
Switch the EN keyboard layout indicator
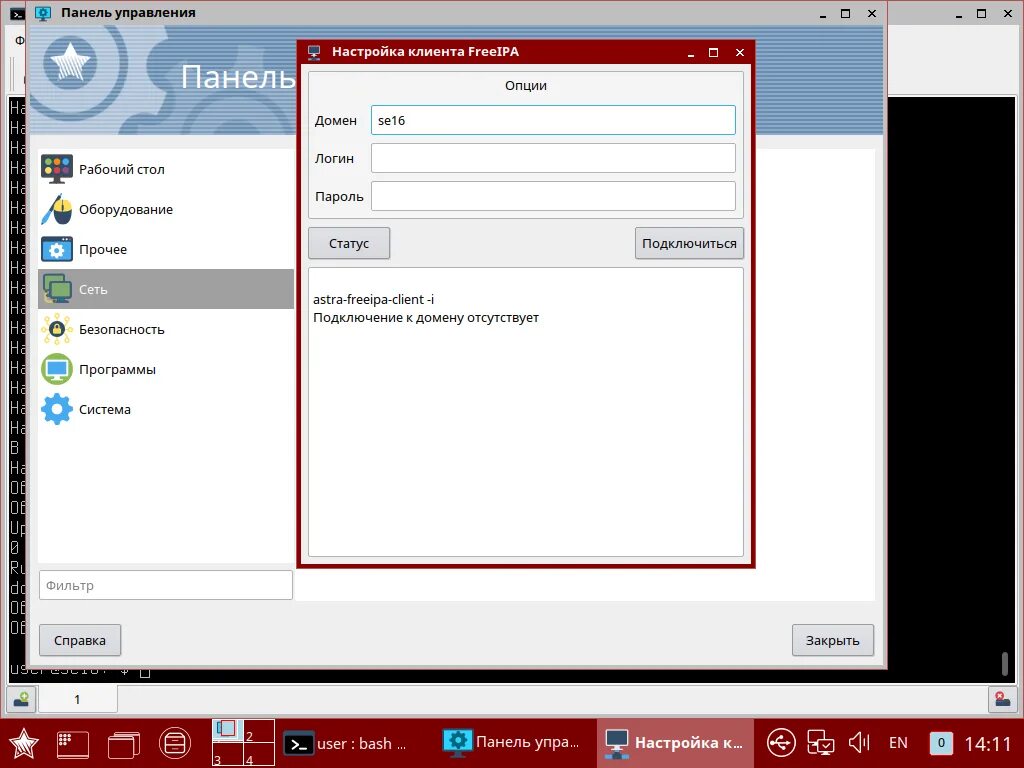pyautogui.click(x=898, y=743)
